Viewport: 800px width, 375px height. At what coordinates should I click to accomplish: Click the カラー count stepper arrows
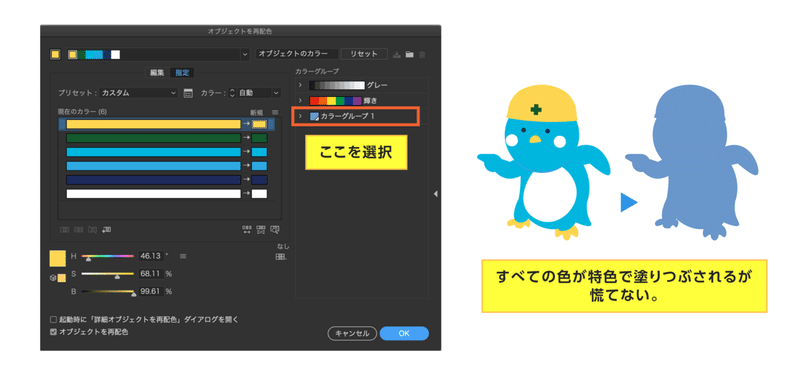pyautogui.click(x=232, y=93)
